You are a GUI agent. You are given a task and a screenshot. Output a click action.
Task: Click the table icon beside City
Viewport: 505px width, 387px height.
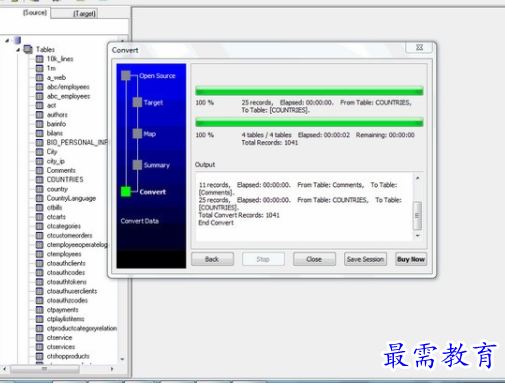click(40, 152)
